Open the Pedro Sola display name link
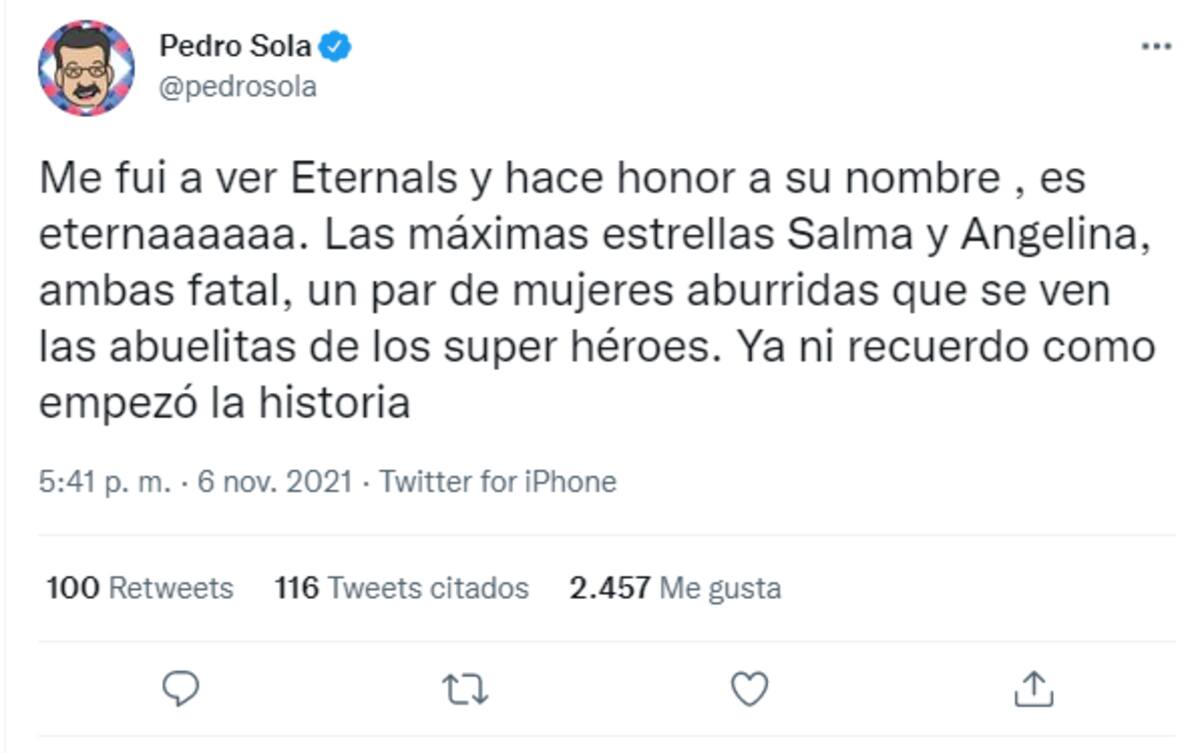Viewport: 1200px width, 753px height. [235, 46]
